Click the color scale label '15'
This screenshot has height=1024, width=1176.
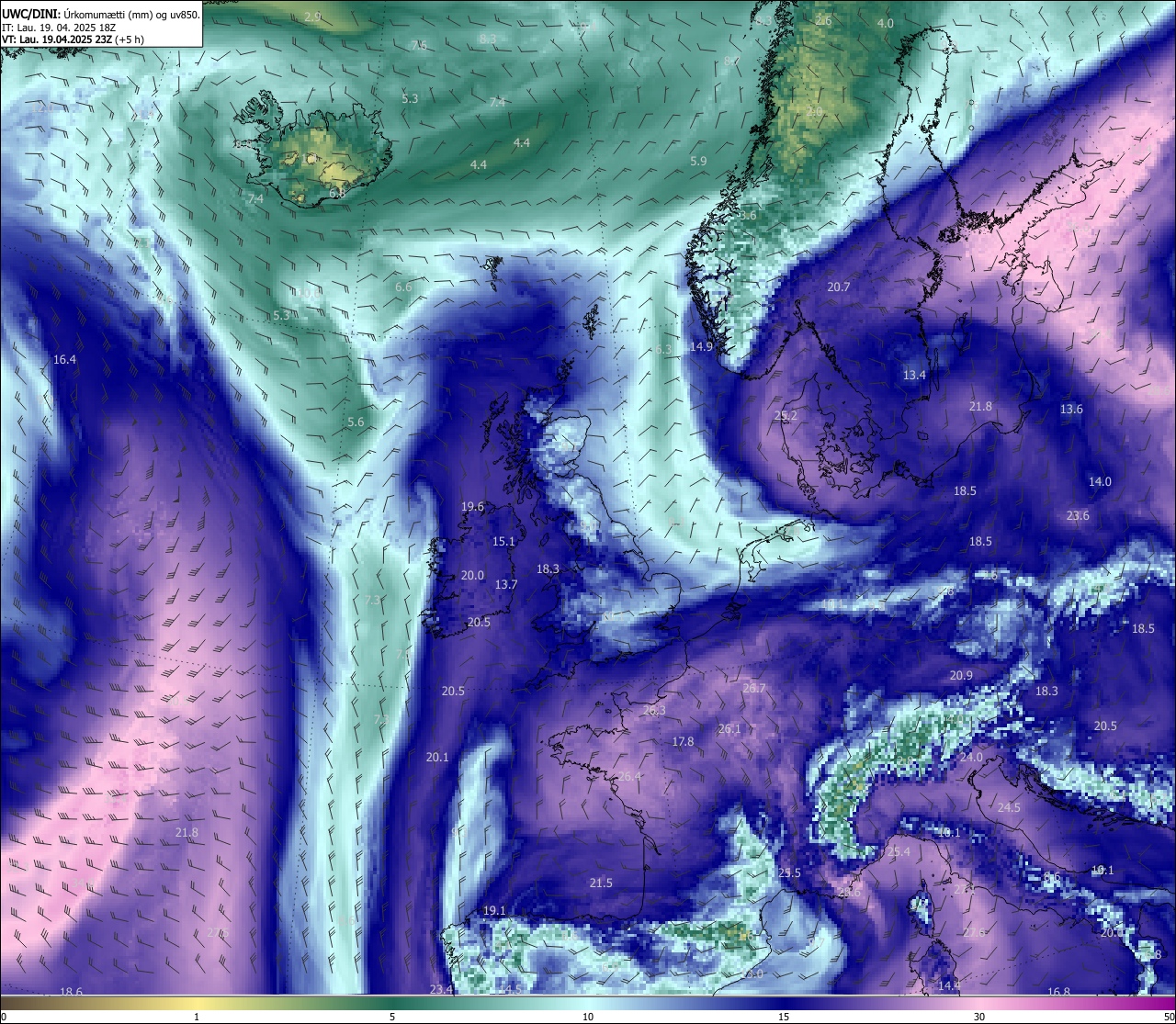pyautogui.click(x=784, y=1017)
